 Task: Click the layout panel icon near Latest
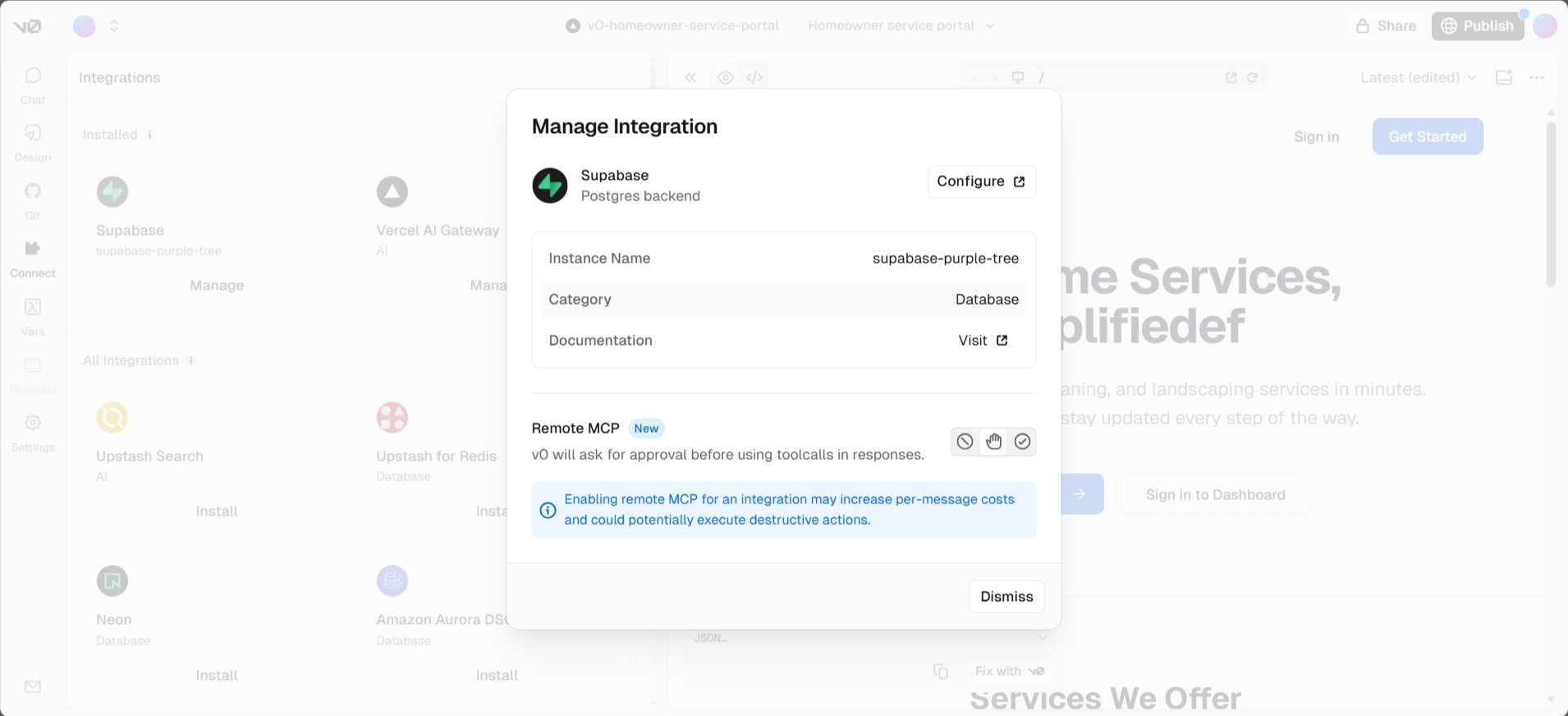1504,77
